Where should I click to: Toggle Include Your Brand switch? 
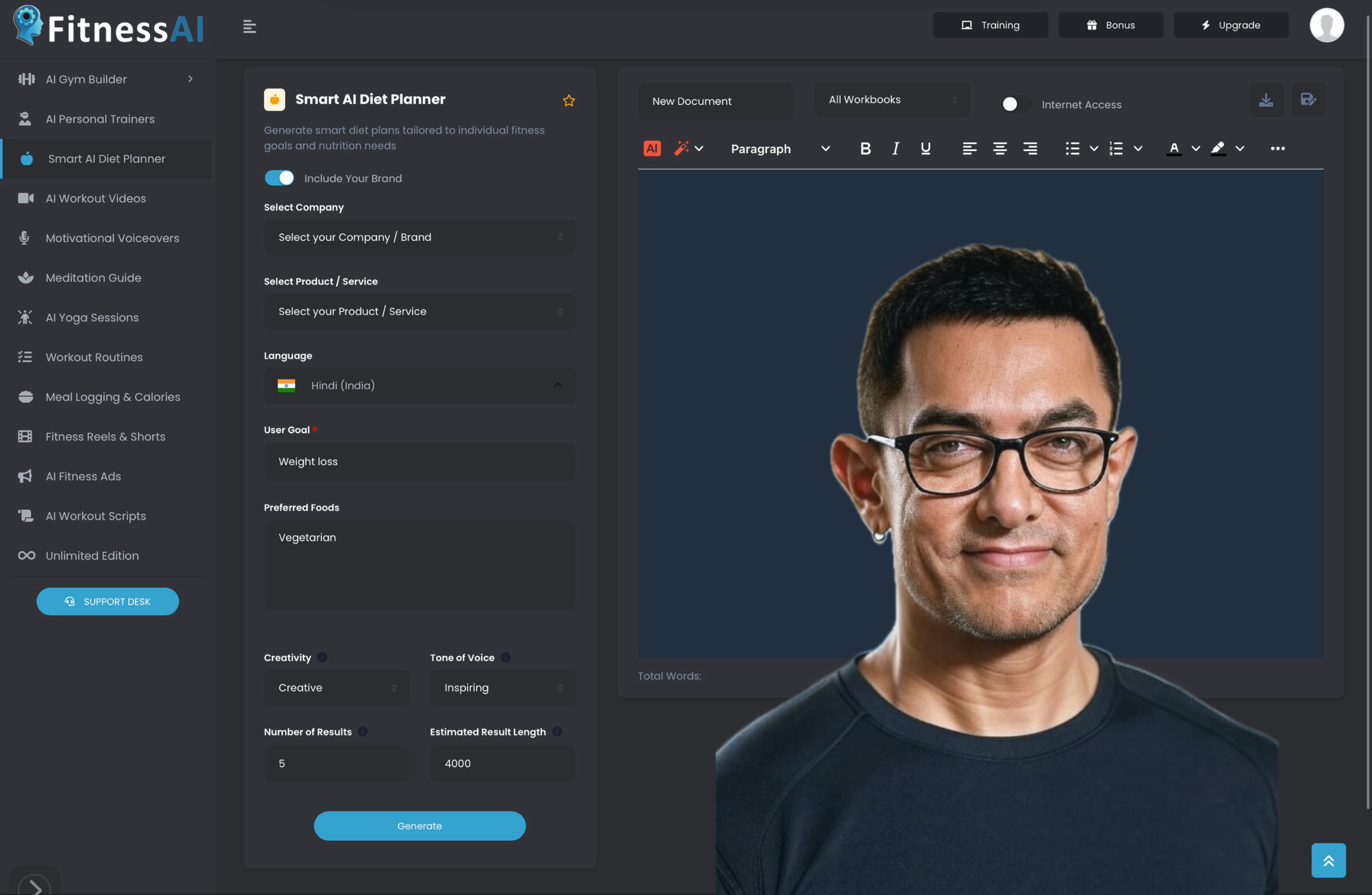pos(280,178)
